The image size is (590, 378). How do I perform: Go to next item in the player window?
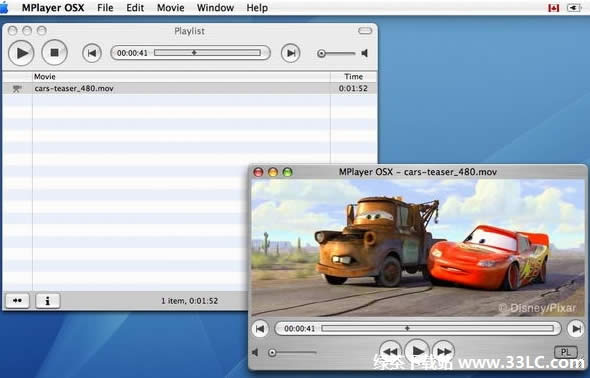tap(576, 329)
